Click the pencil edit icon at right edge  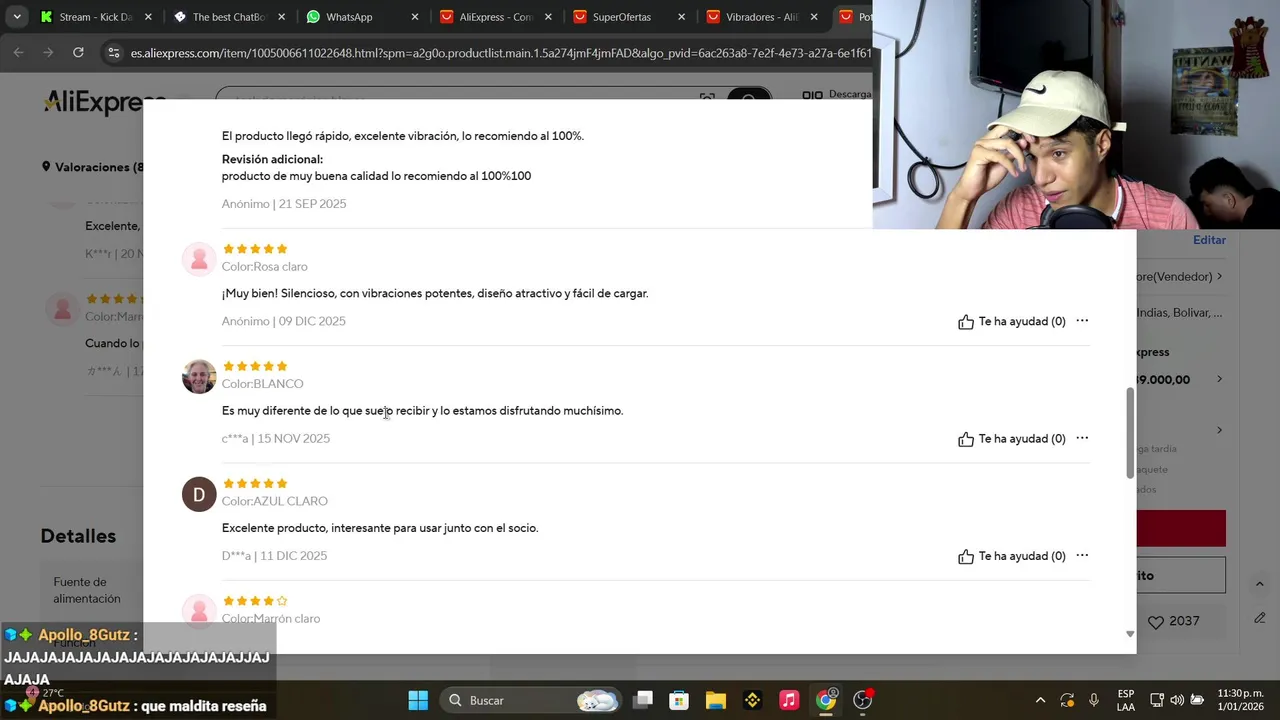click(x=1260, y=618)
